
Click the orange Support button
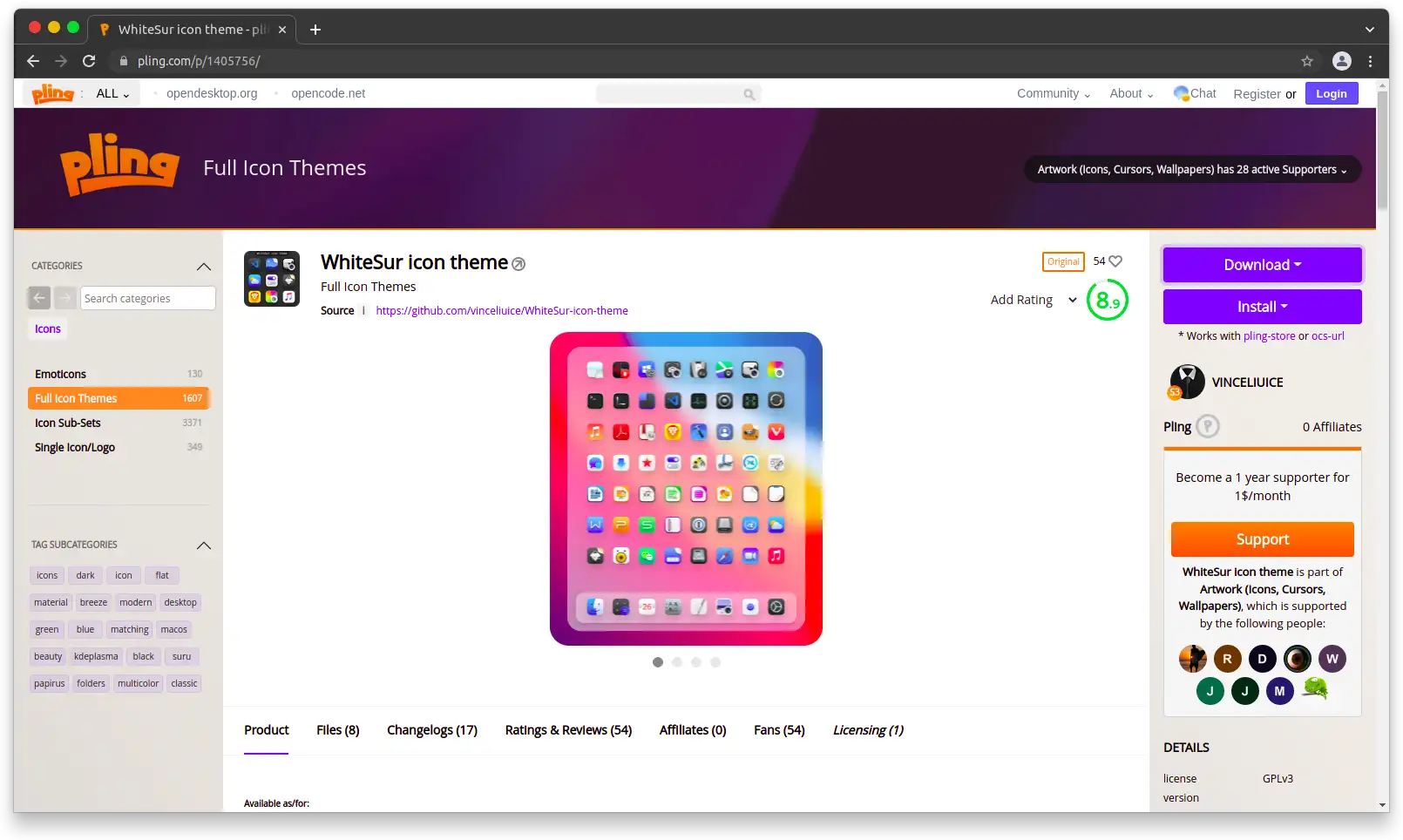coord(1262,539)
